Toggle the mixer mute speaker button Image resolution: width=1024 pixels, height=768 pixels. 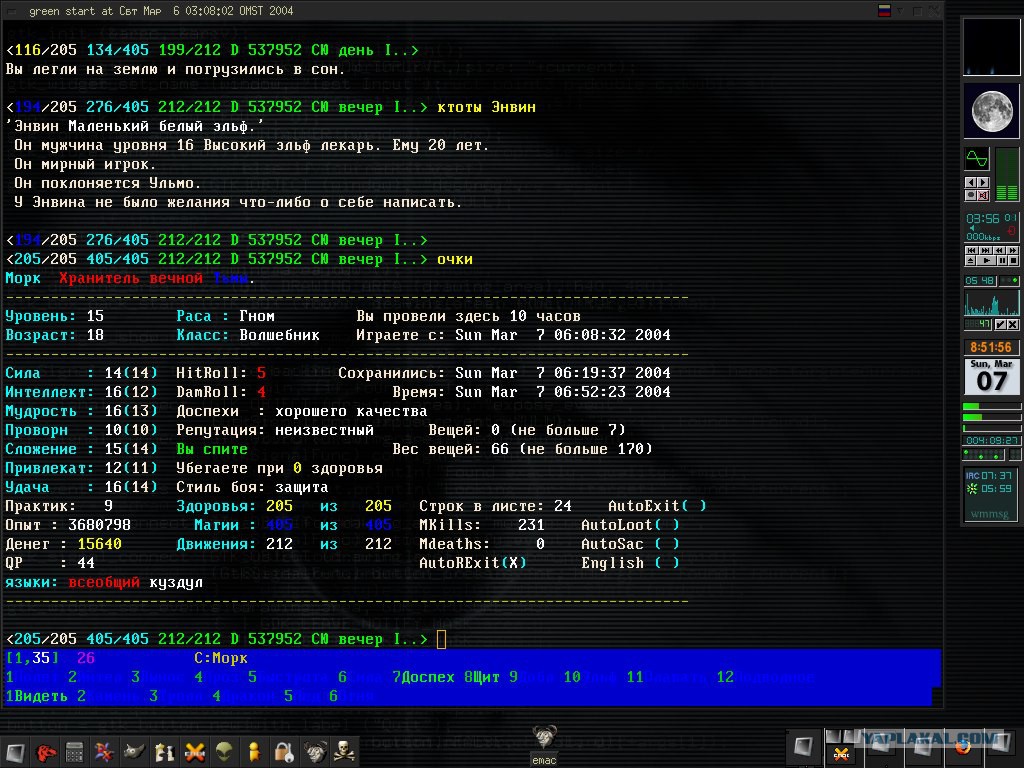coord(984,195)
